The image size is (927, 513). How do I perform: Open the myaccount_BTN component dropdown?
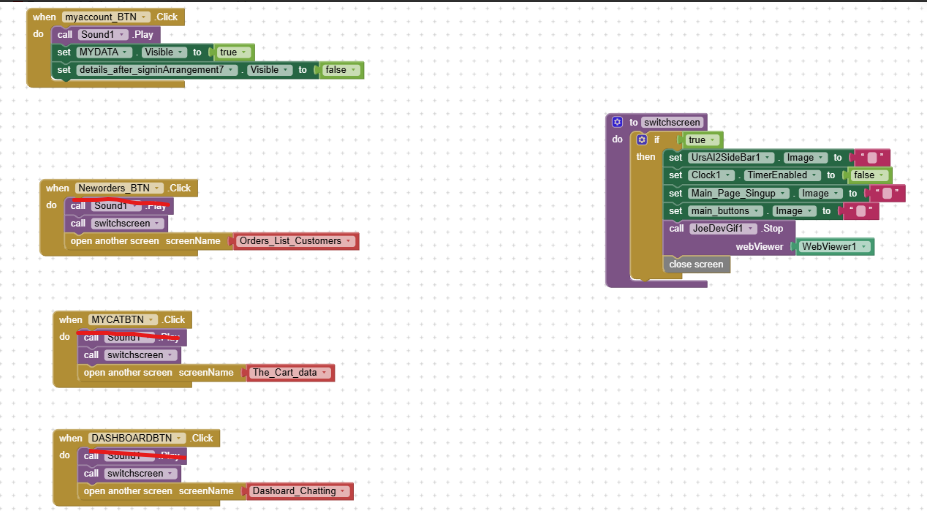click(146, 17)
